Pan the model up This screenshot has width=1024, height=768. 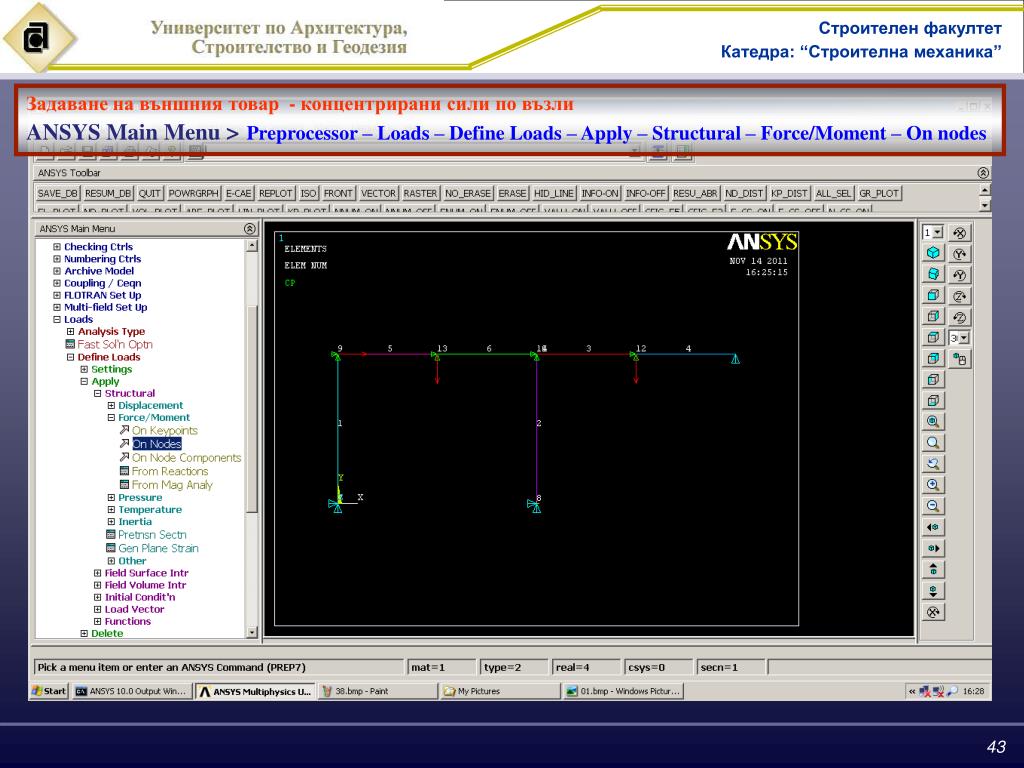click(933, 569)
